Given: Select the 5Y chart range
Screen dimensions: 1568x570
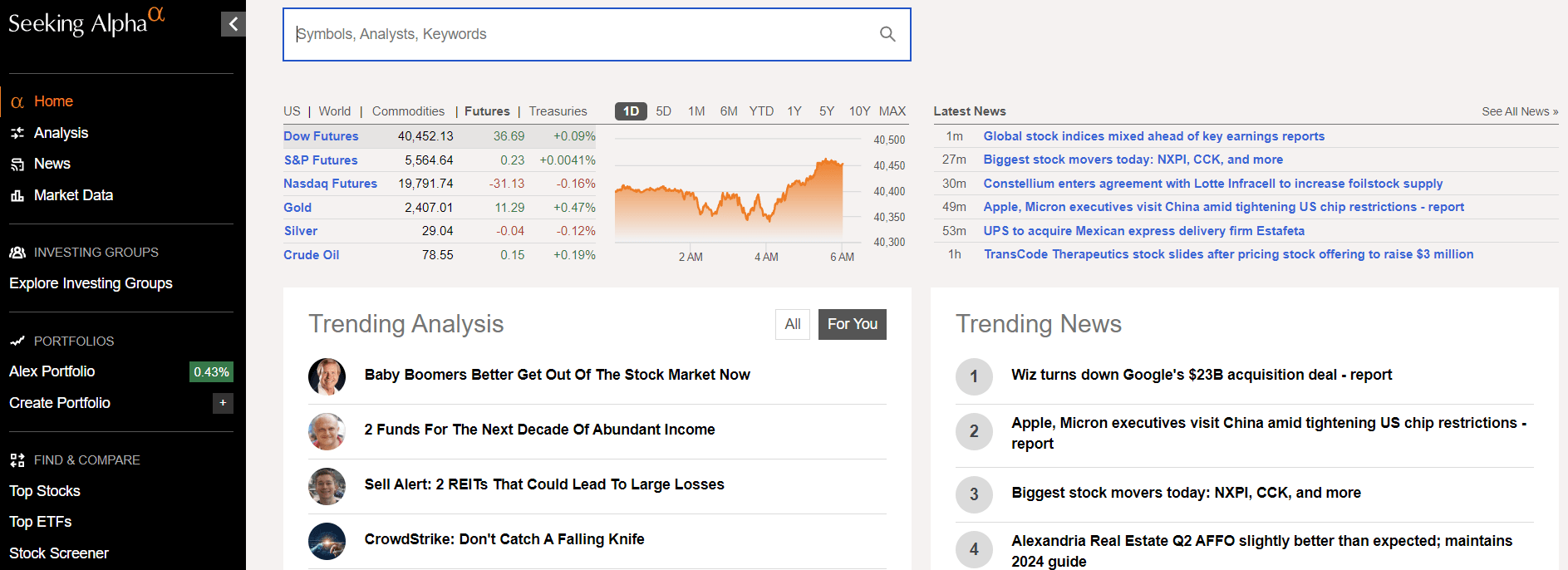Looking at the screenshot, I should 827,111.
